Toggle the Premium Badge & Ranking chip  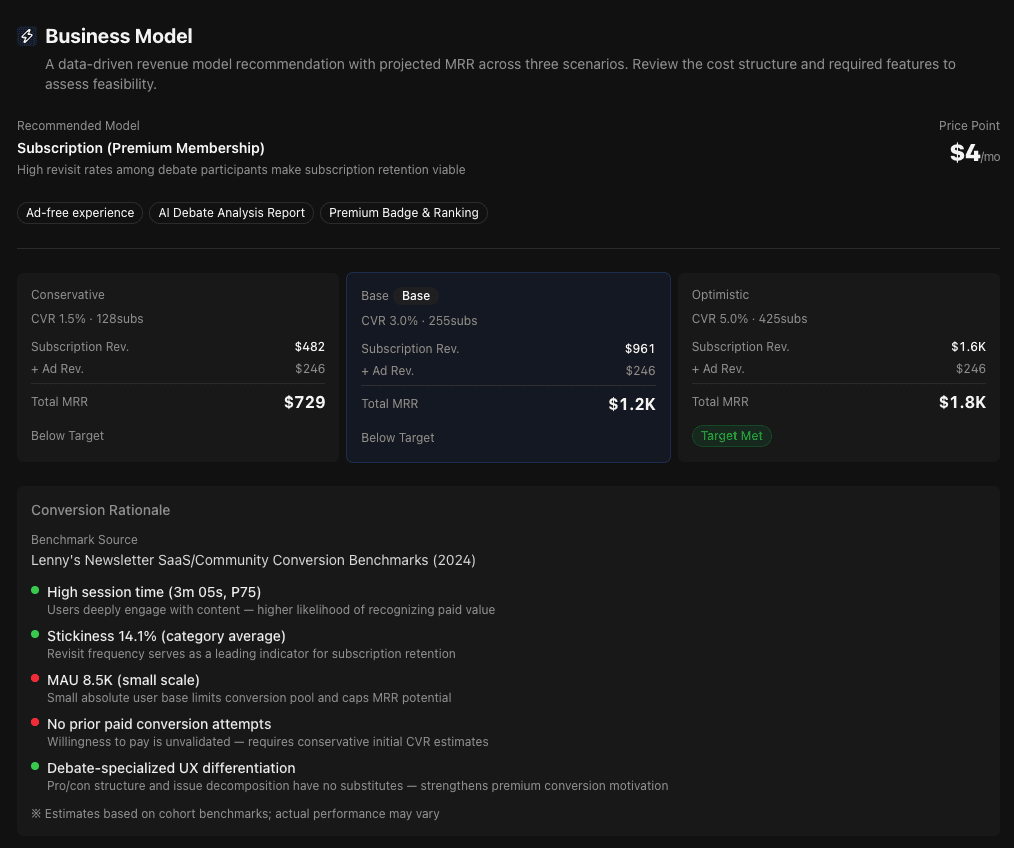pos(403,213)
